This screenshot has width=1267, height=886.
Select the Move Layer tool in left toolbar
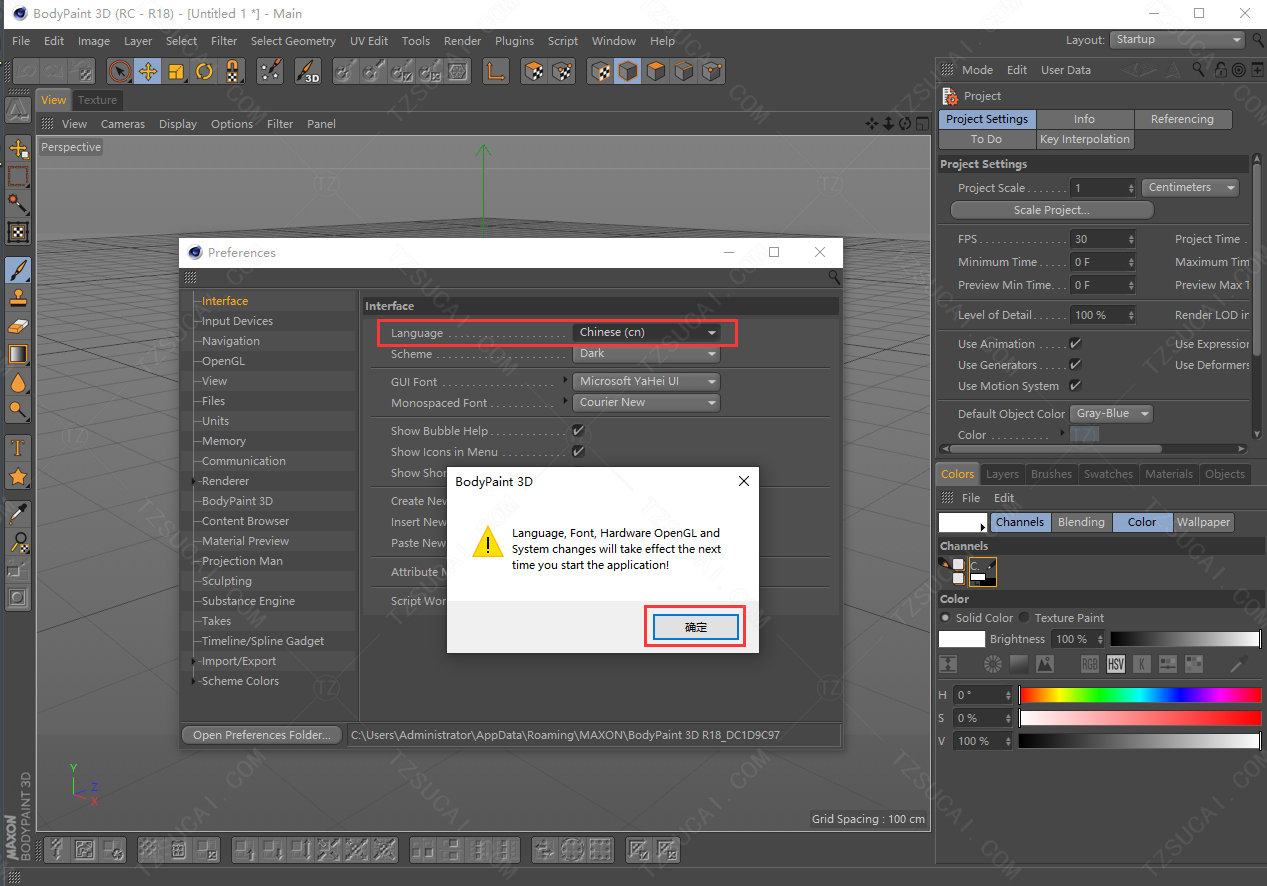pos(18,149)
